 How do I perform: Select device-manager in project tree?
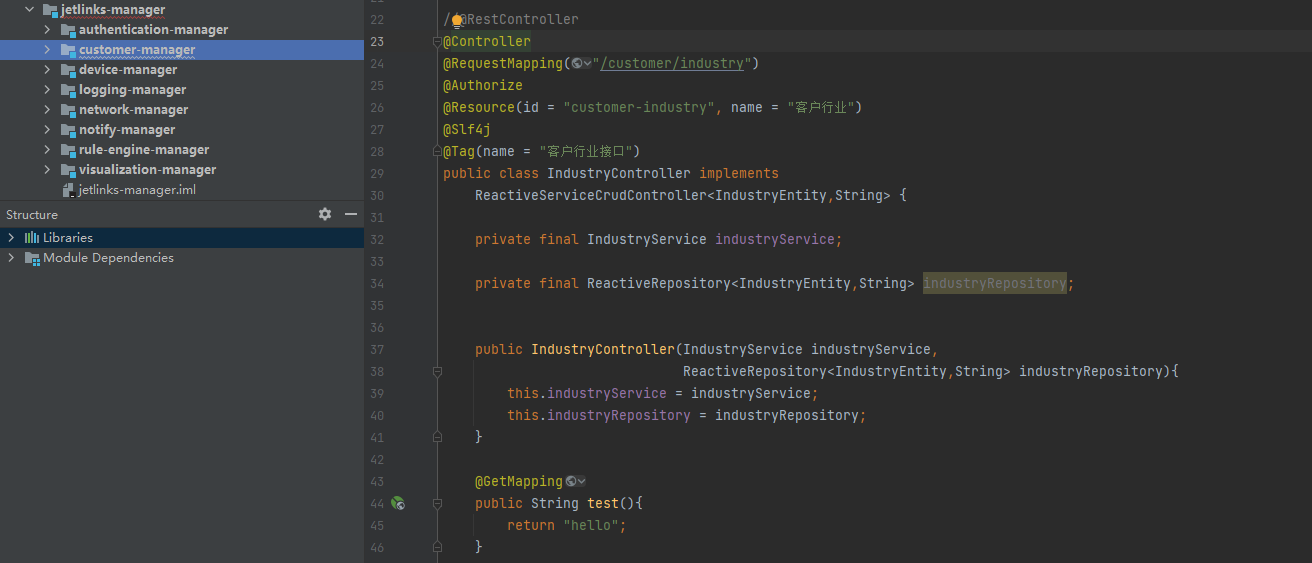point(128,70)
